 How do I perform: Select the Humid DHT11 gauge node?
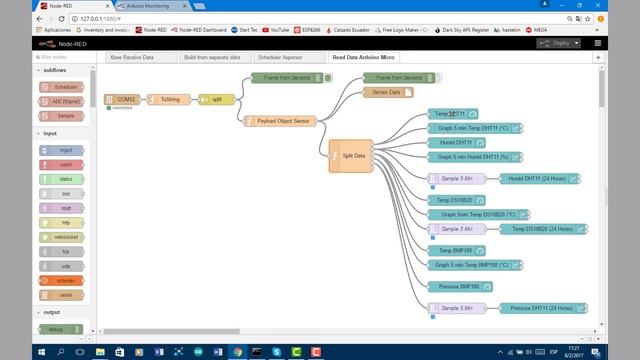[x=456, y=143]
